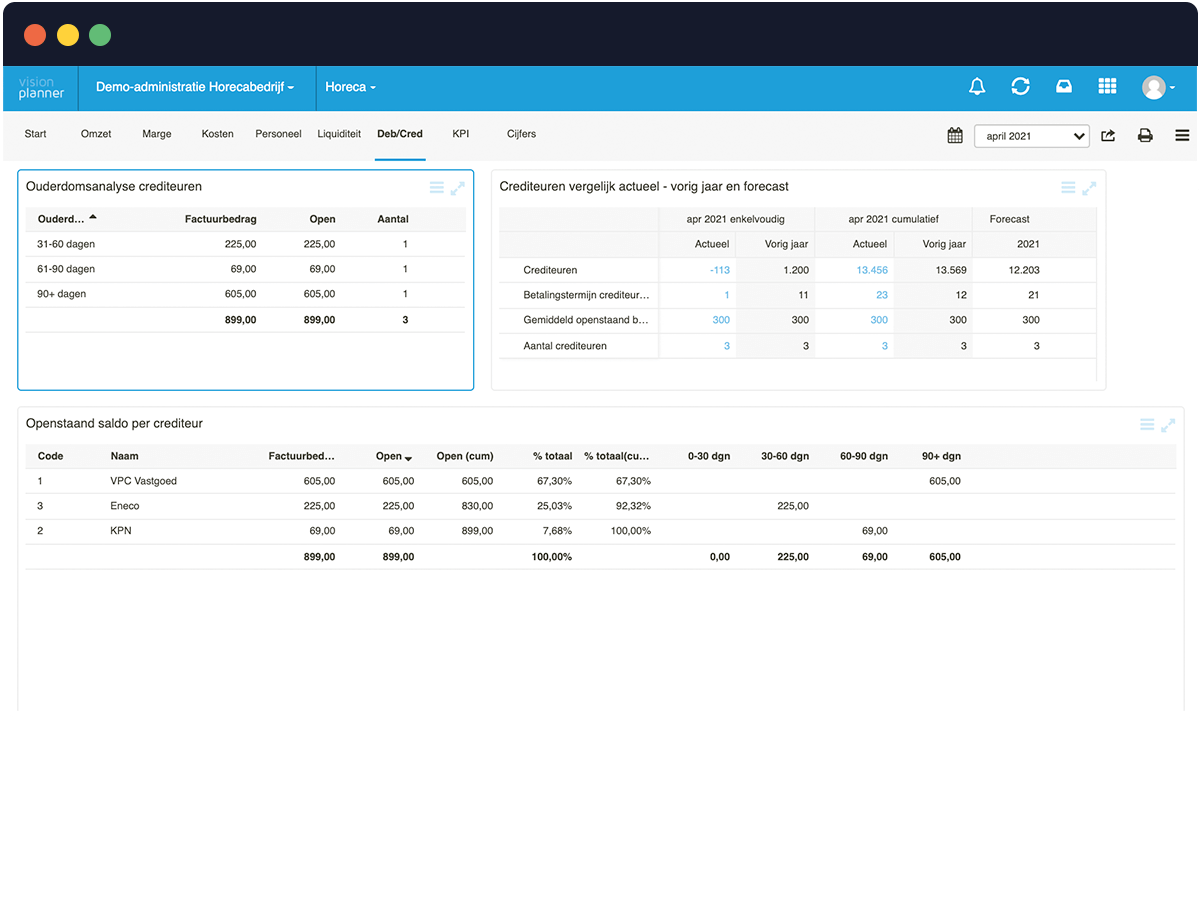Sort by the Naam column header

click(x=125, y=456)
